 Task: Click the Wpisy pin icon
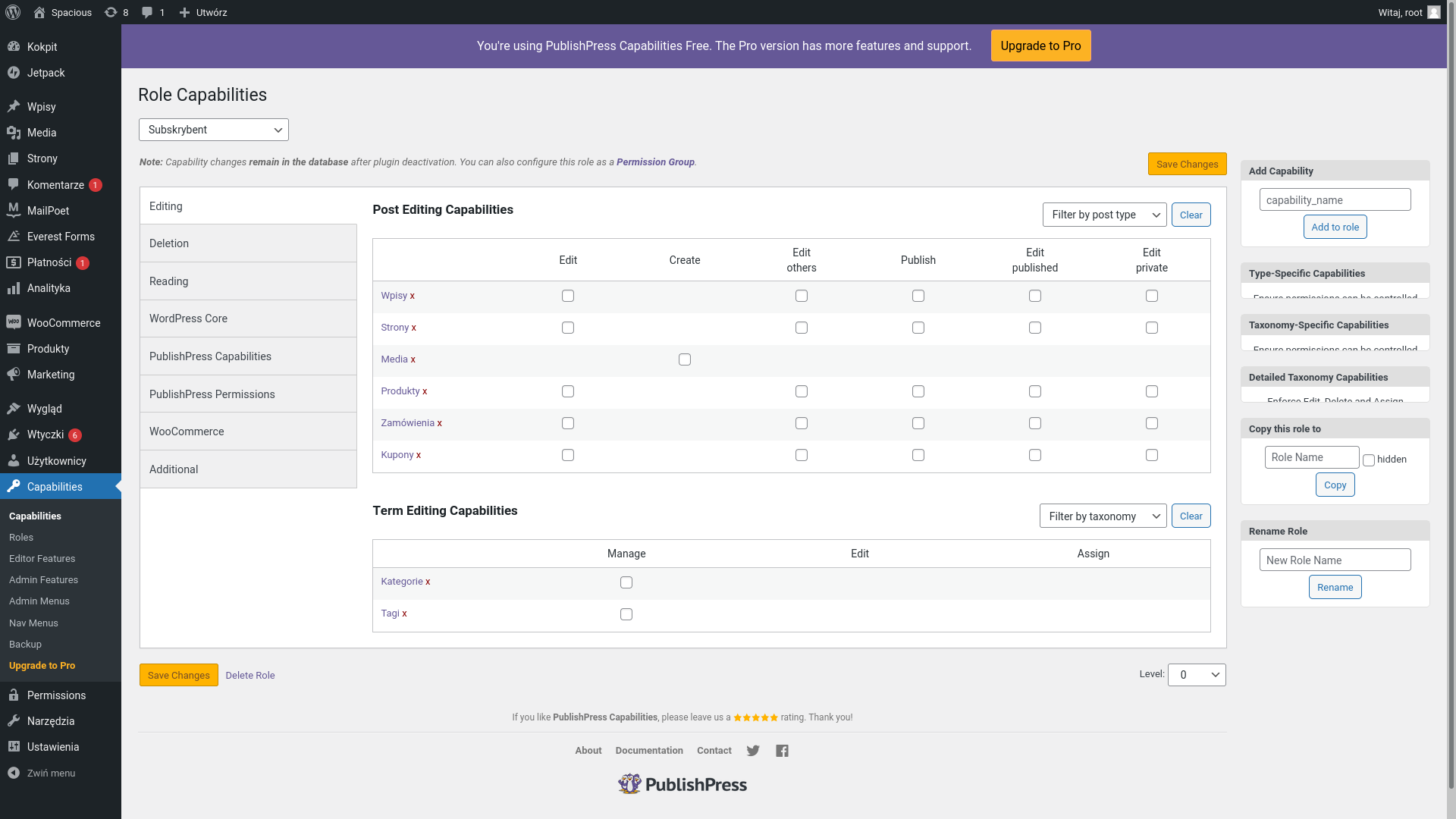tap(14, 107)
